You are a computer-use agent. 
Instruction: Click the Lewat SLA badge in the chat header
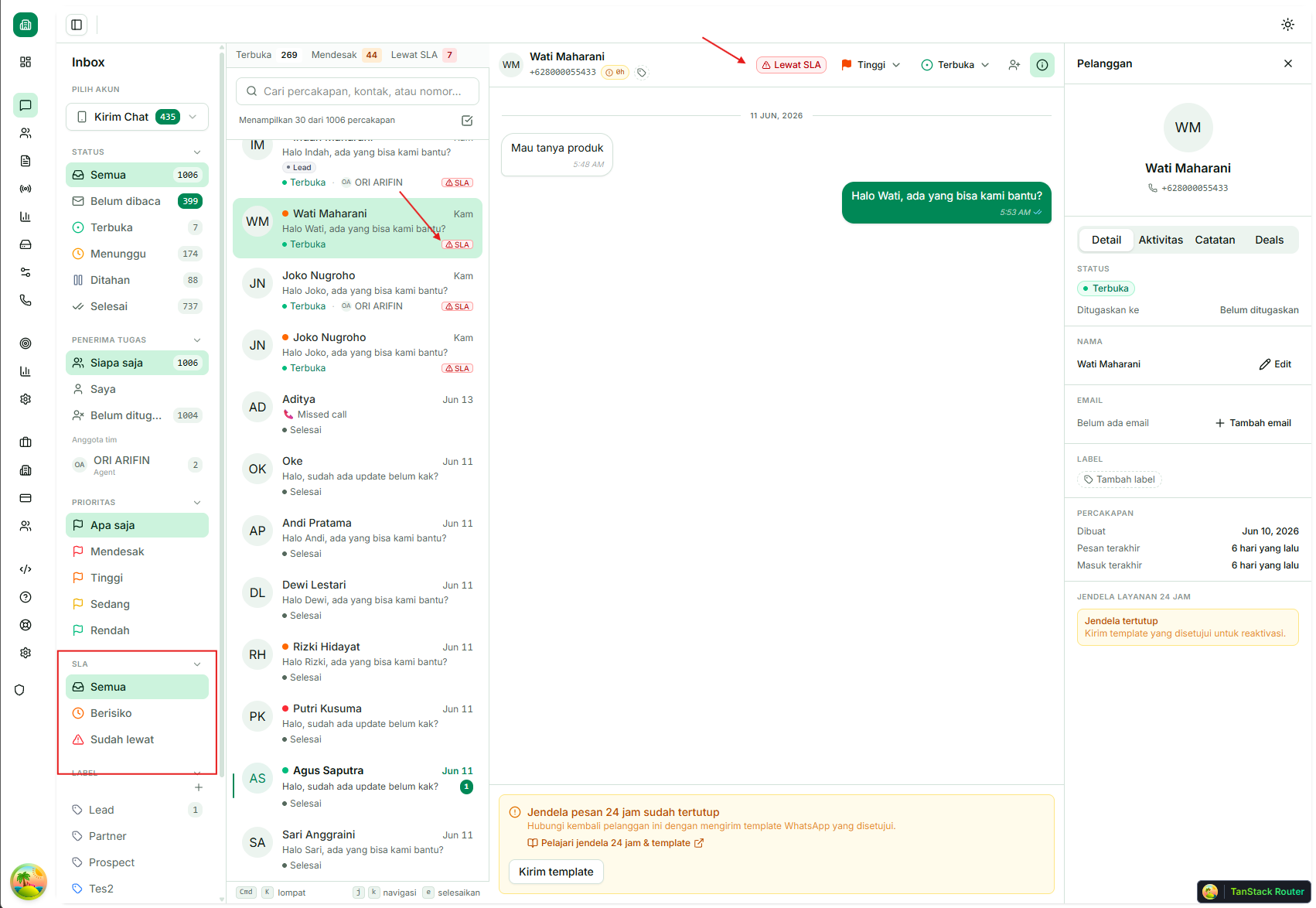[791, 65]
